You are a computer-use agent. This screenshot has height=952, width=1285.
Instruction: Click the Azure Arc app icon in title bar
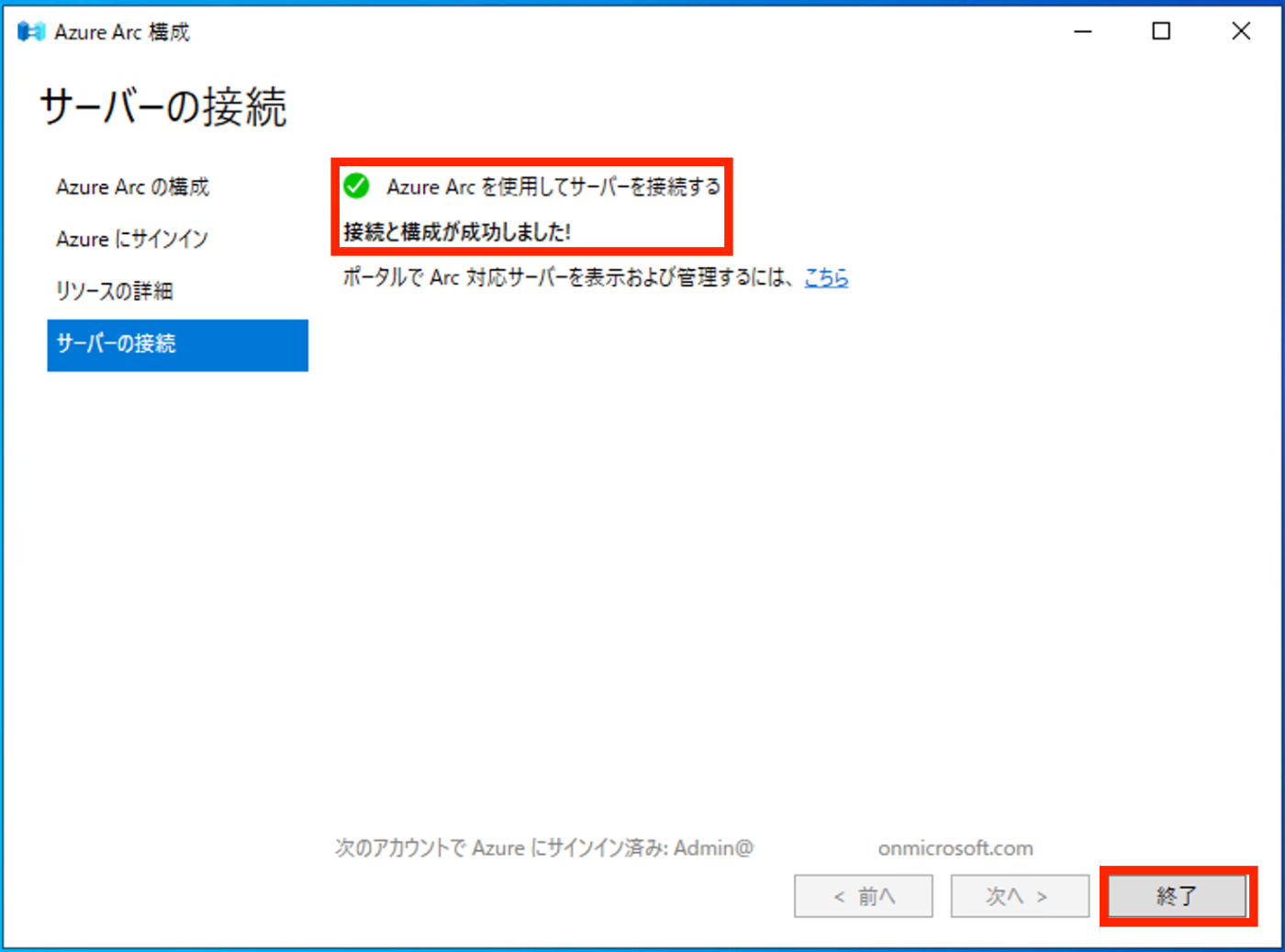coord(30,32)
